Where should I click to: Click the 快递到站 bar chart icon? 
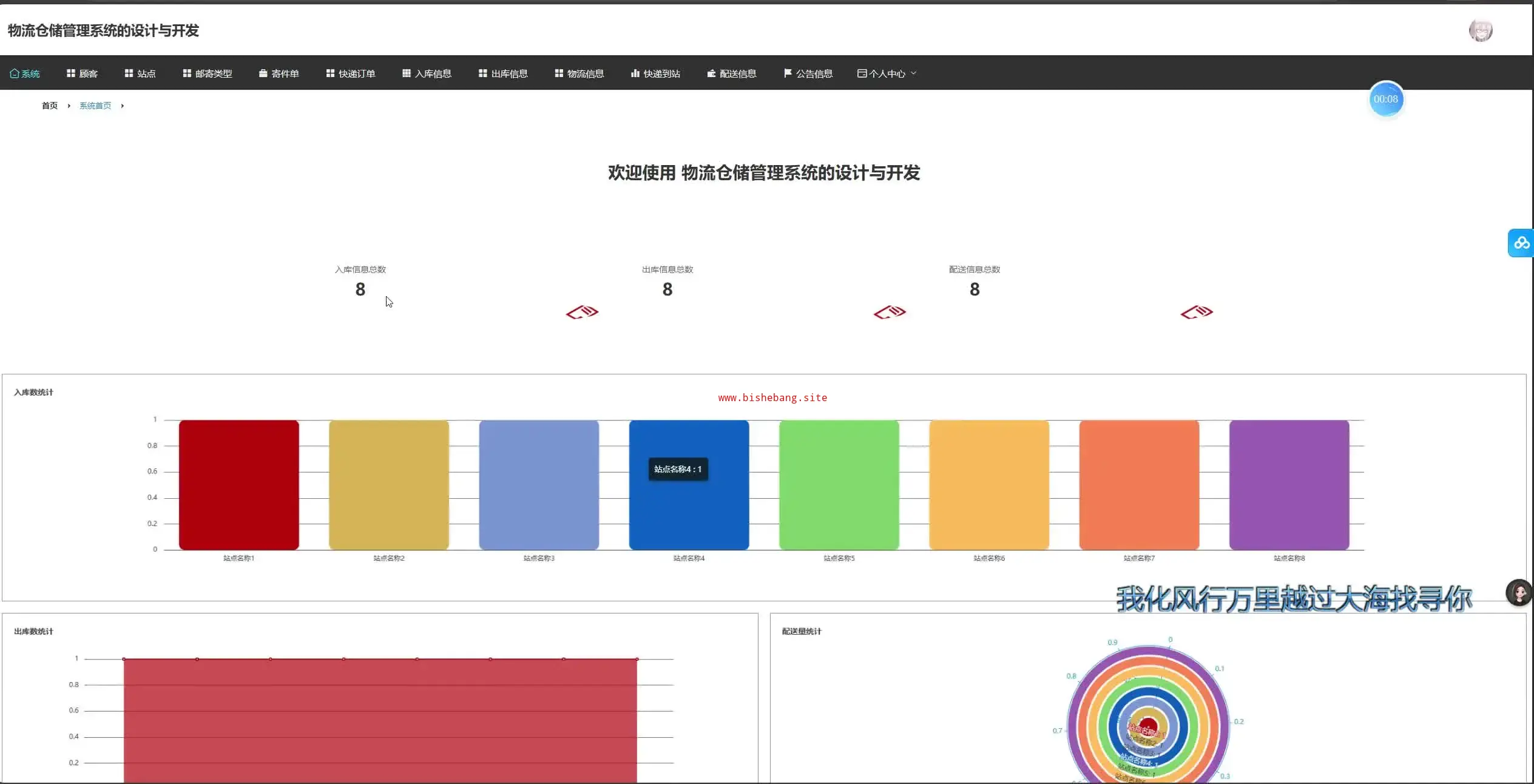pyautogui.click(x=635, y=73)
